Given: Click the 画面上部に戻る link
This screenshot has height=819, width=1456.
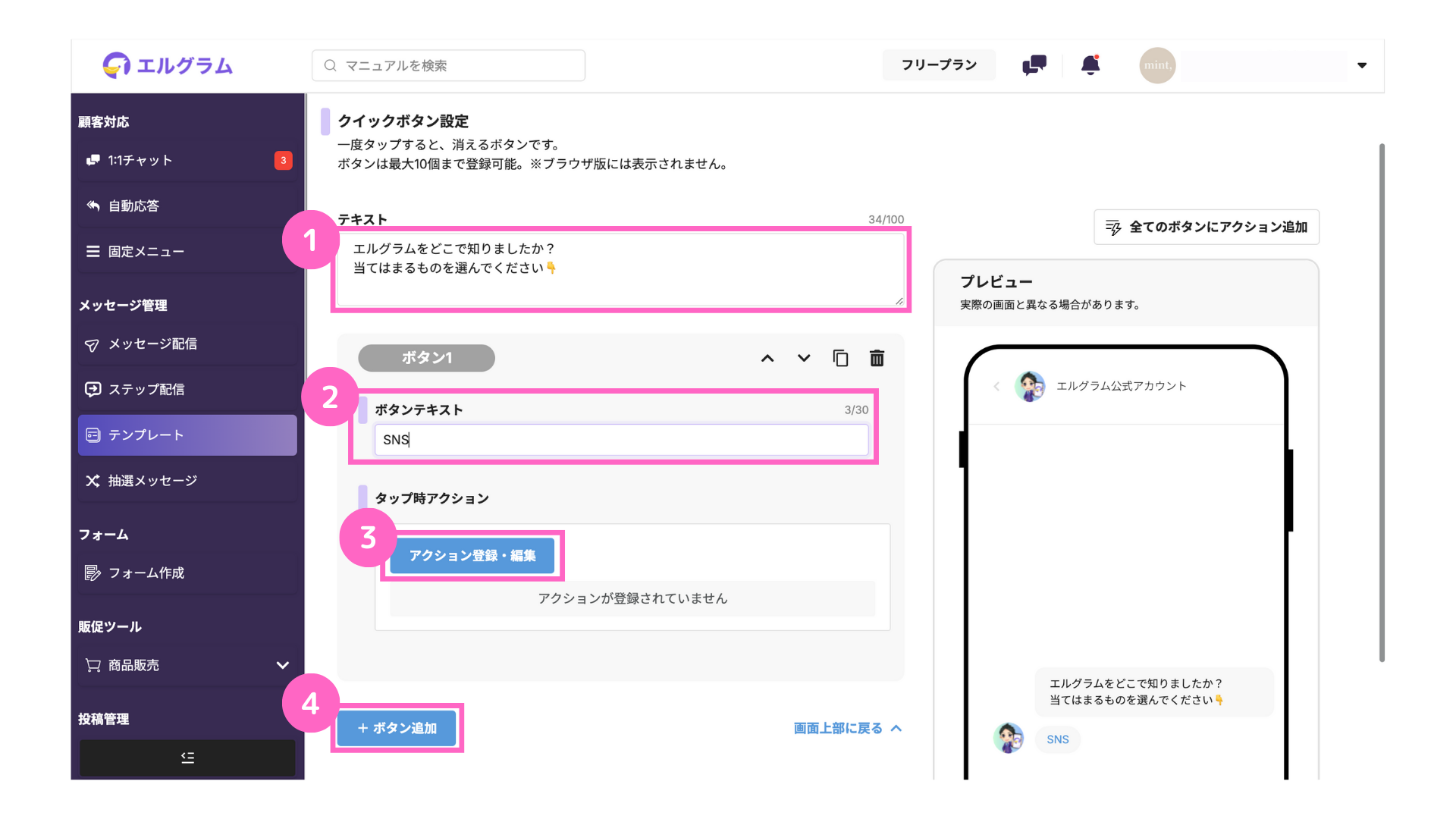Looking at the screenshot, I should point(847,728).
